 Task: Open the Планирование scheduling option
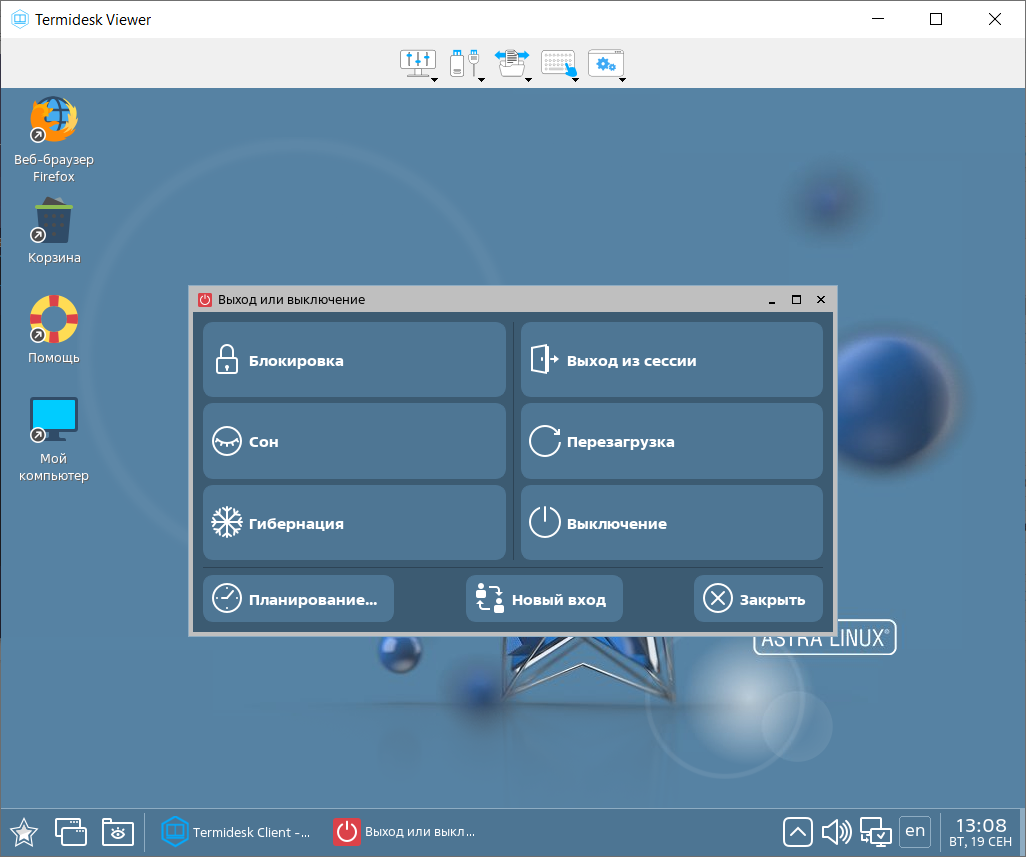[x=298, y=599]
